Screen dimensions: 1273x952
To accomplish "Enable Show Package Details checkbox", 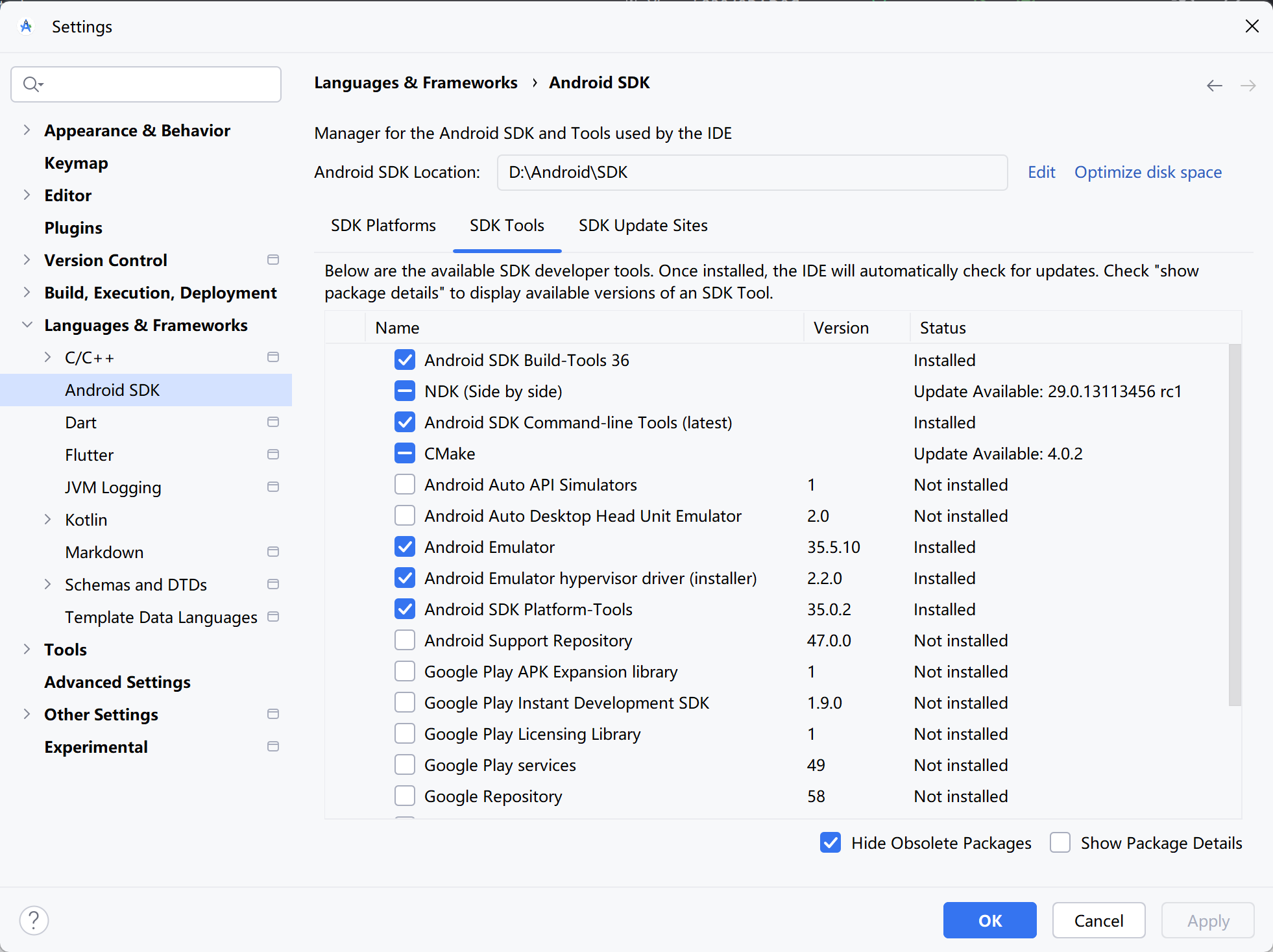I will pyautogui.click(x=1060, y=842).
